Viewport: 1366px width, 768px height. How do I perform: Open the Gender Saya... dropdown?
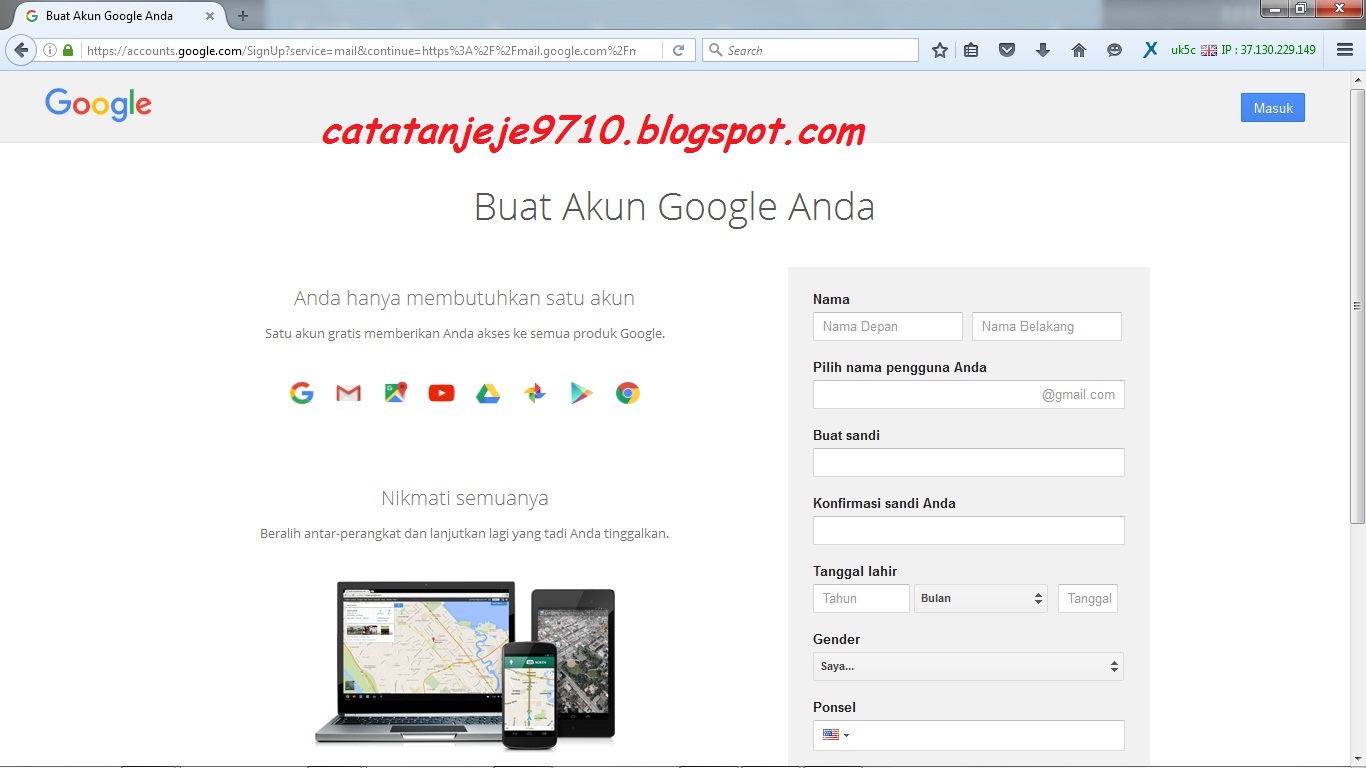(968, 666)
